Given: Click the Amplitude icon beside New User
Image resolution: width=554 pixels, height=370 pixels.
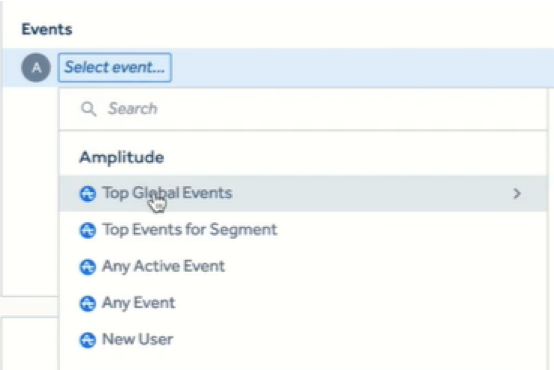Looking at the screenshot, I should (x=88, y=340).
